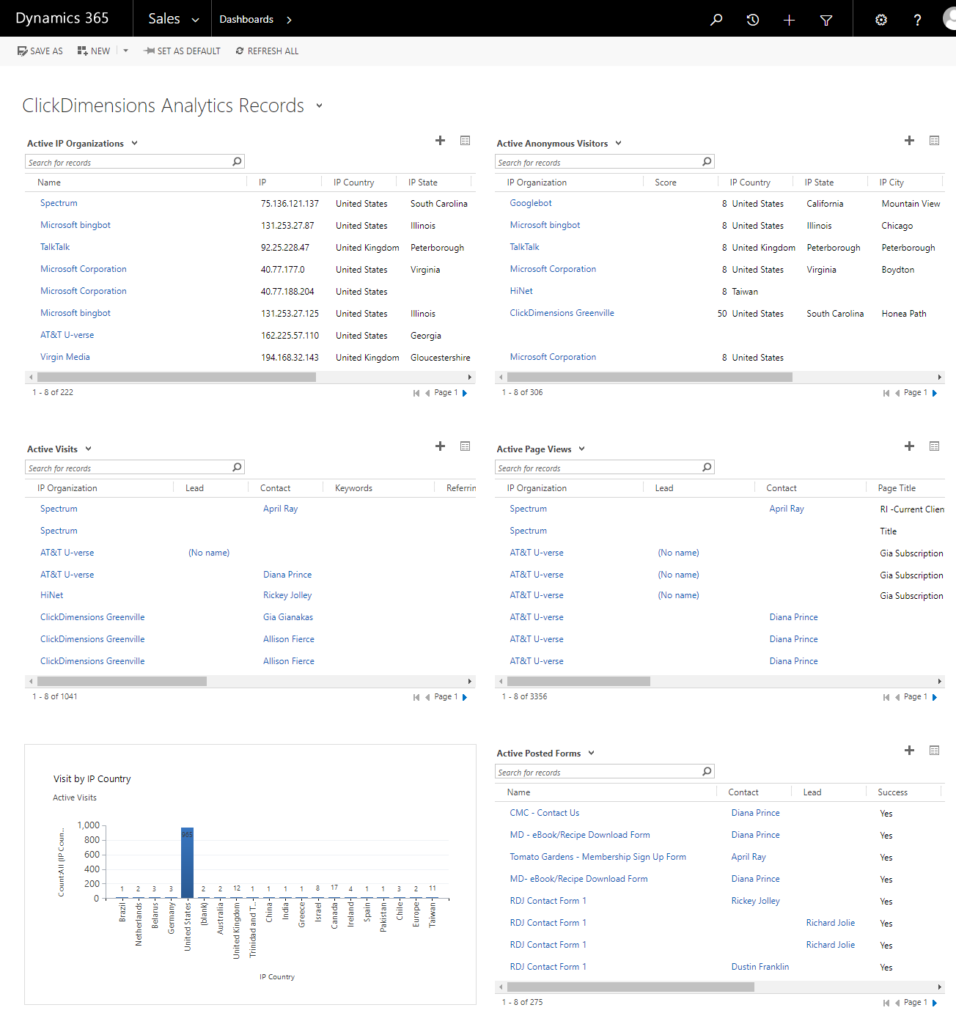Expand the Dashboards breadcrumb chevron
This screenshot has width=956, height=1024.
[289, 20]
